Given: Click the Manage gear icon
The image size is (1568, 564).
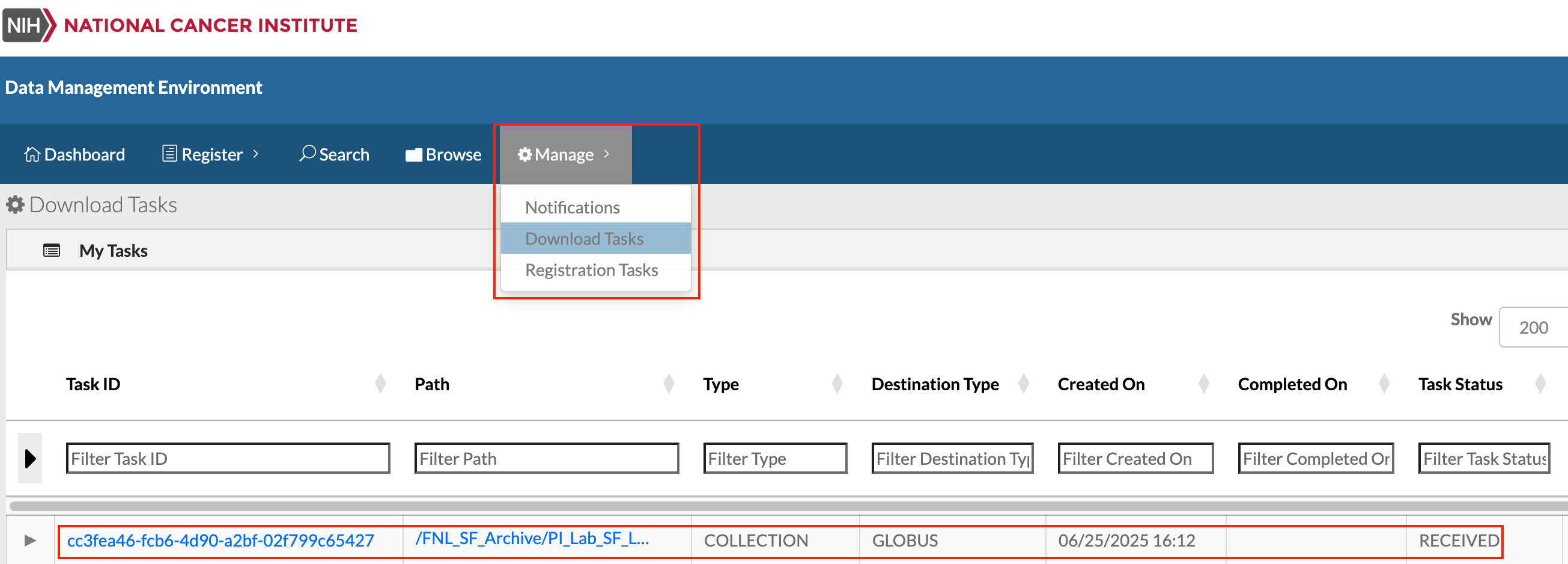Looking at the screenshot, I should click(x=524, y=155).
